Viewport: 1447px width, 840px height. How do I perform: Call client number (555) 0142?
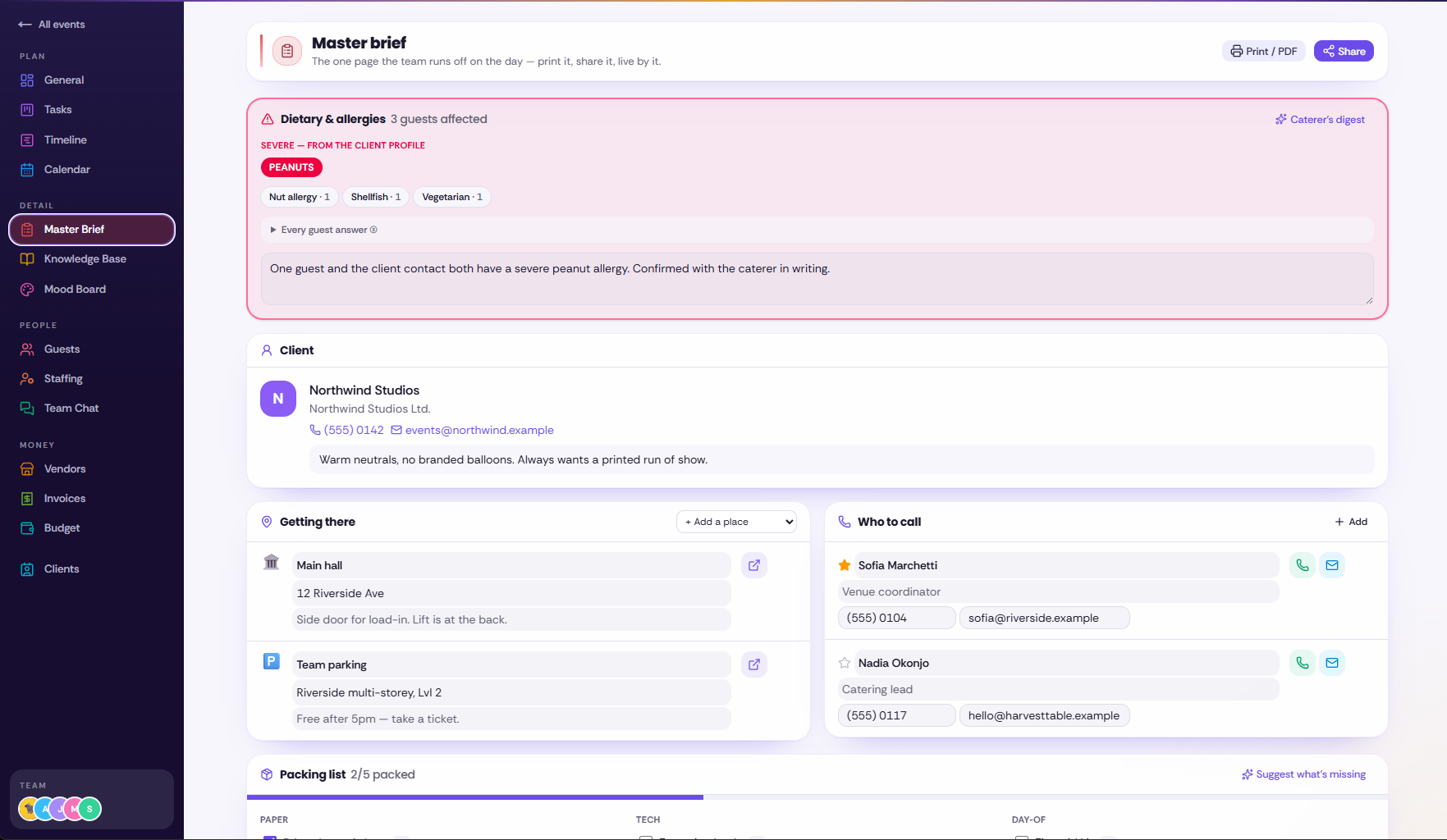[x=346, y=430]
